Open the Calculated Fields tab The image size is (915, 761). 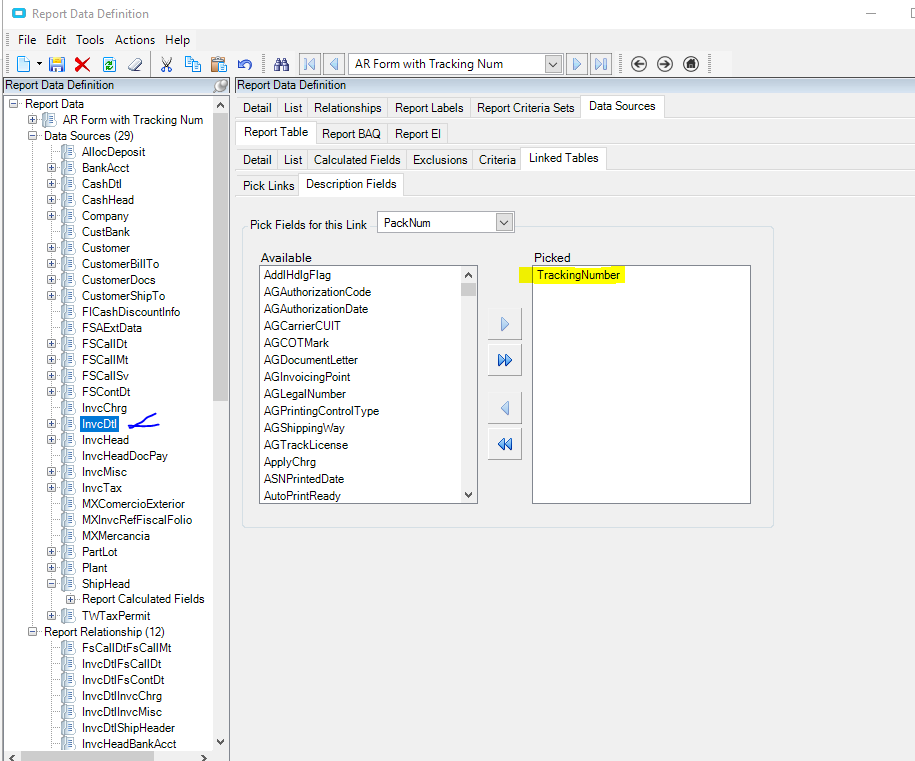[357, 160]
